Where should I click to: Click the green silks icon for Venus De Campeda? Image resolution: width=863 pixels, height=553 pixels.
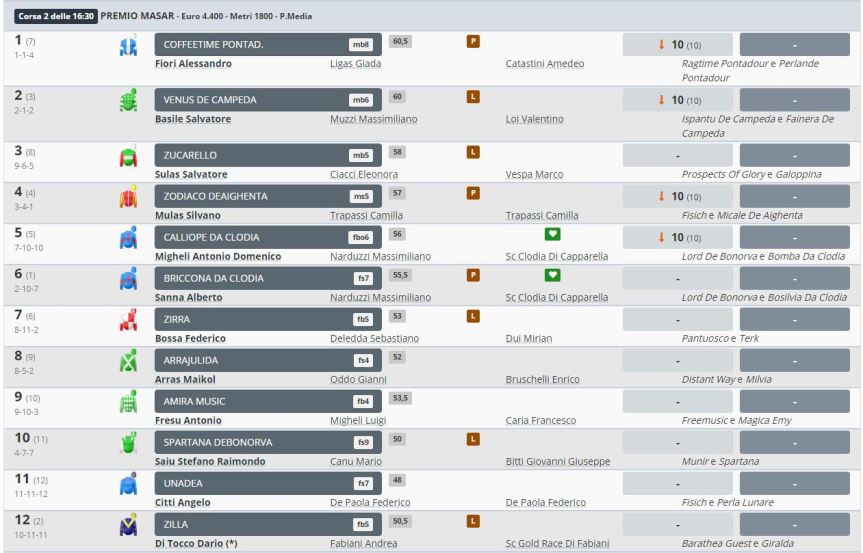(x=127, y=101)
